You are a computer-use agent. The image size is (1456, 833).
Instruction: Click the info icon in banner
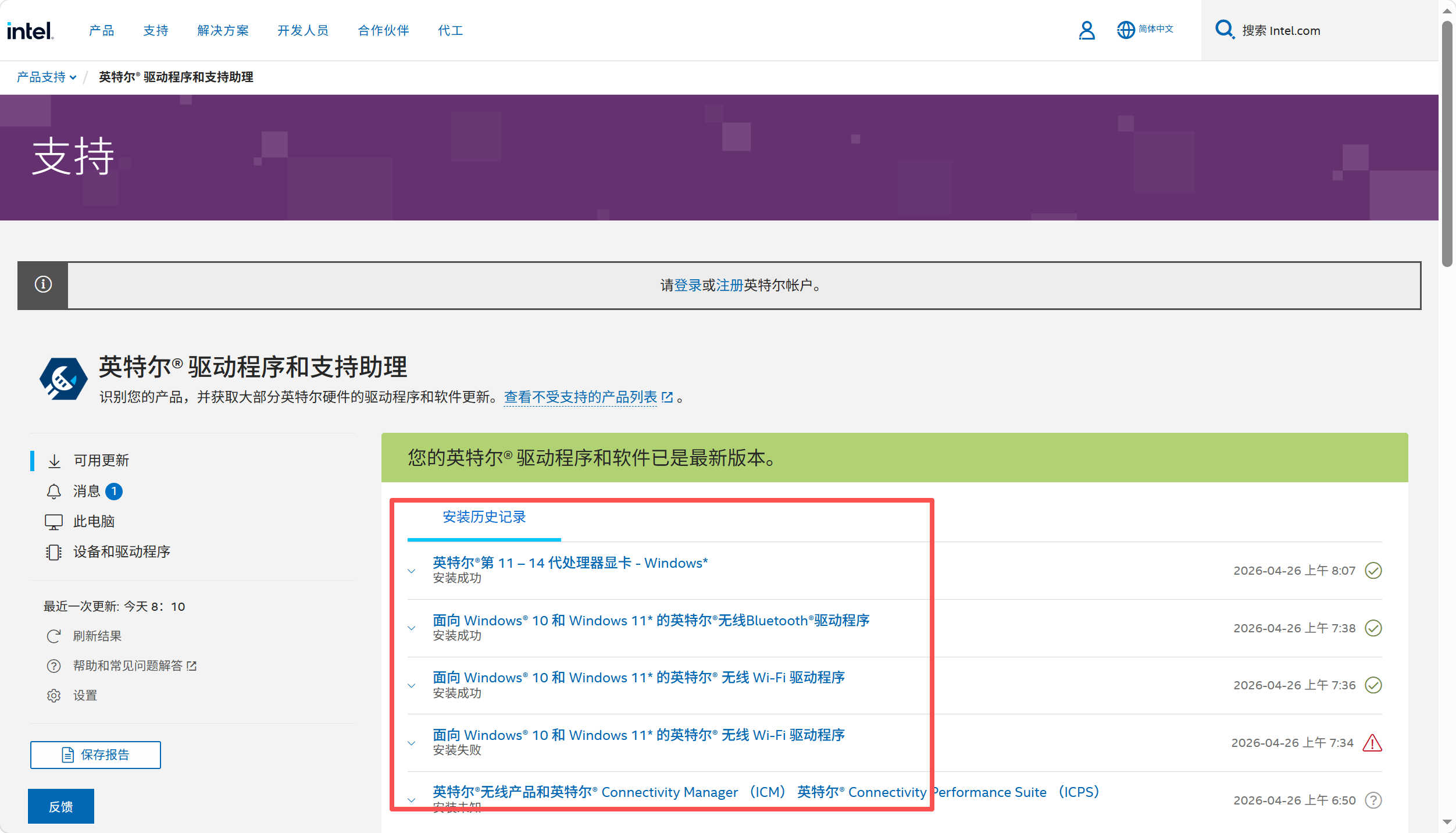pyautogui.click(x=43, y=284)
